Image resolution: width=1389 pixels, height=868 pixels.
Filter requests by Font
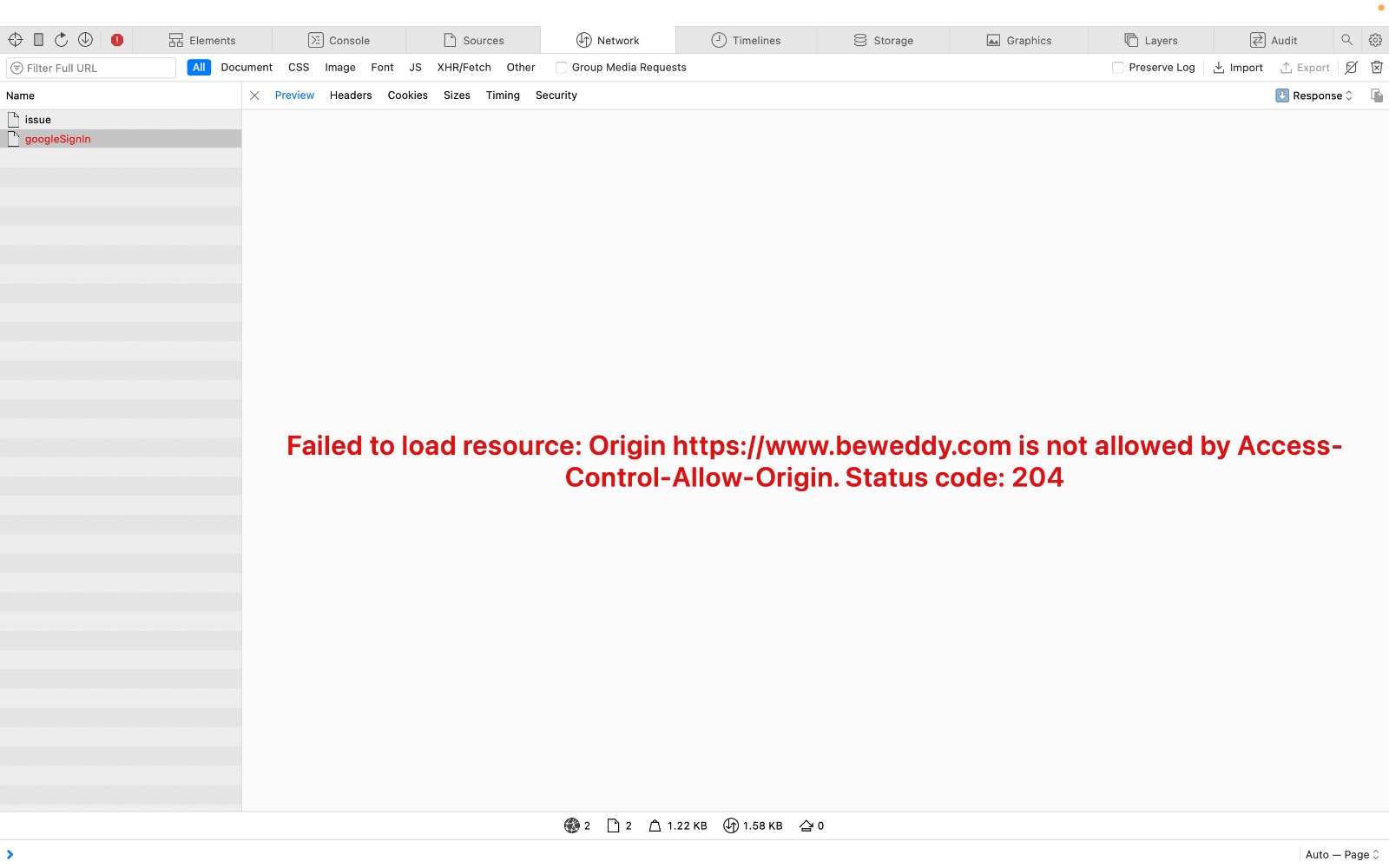click(x=382, y=68)
